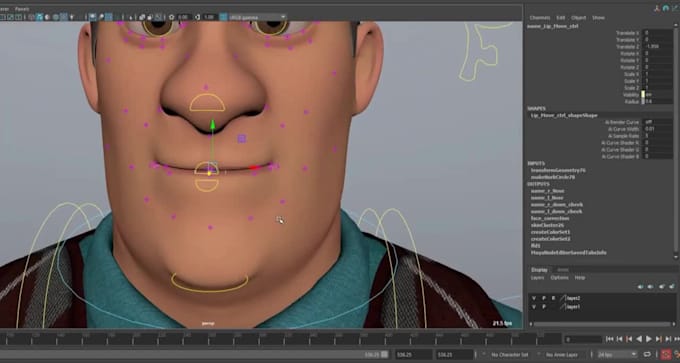The height and width of the screenshot is (363, 680).
Task: Select the Translate Z value field showing -1.359
Action: (658, 46)
